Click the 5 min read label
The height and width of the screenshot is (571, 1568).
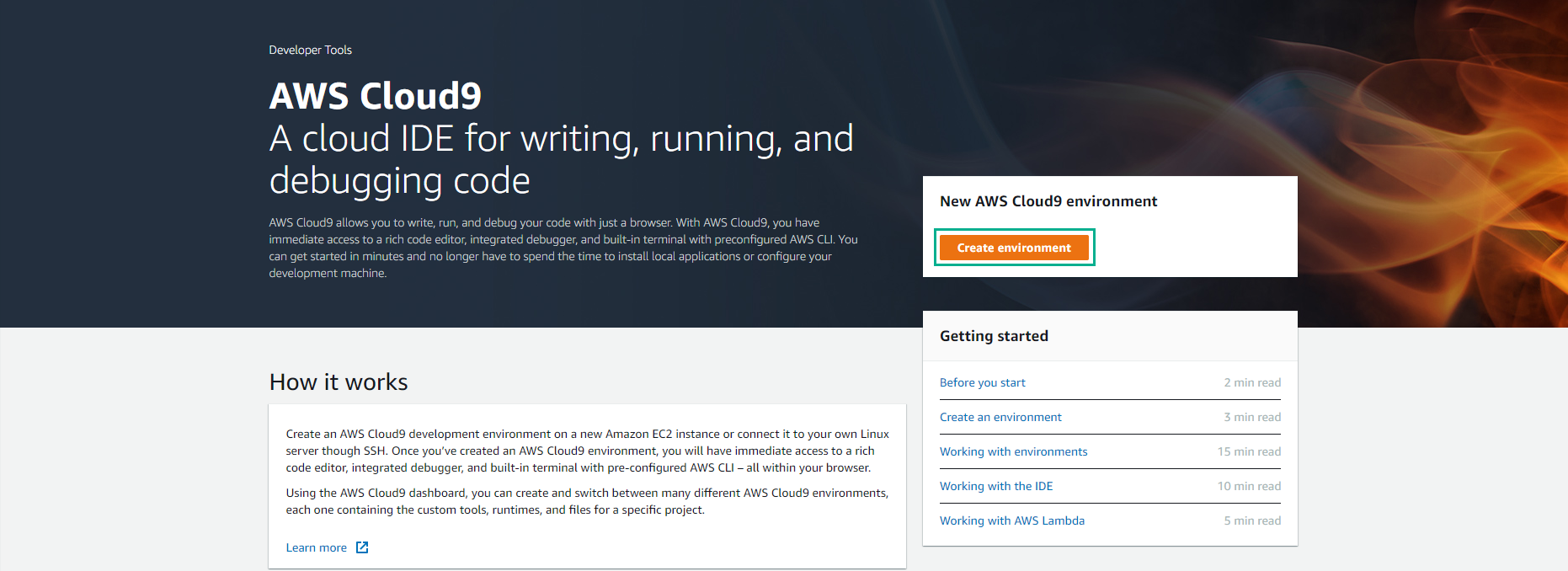pyautogui.click(x=1251, y=520)
